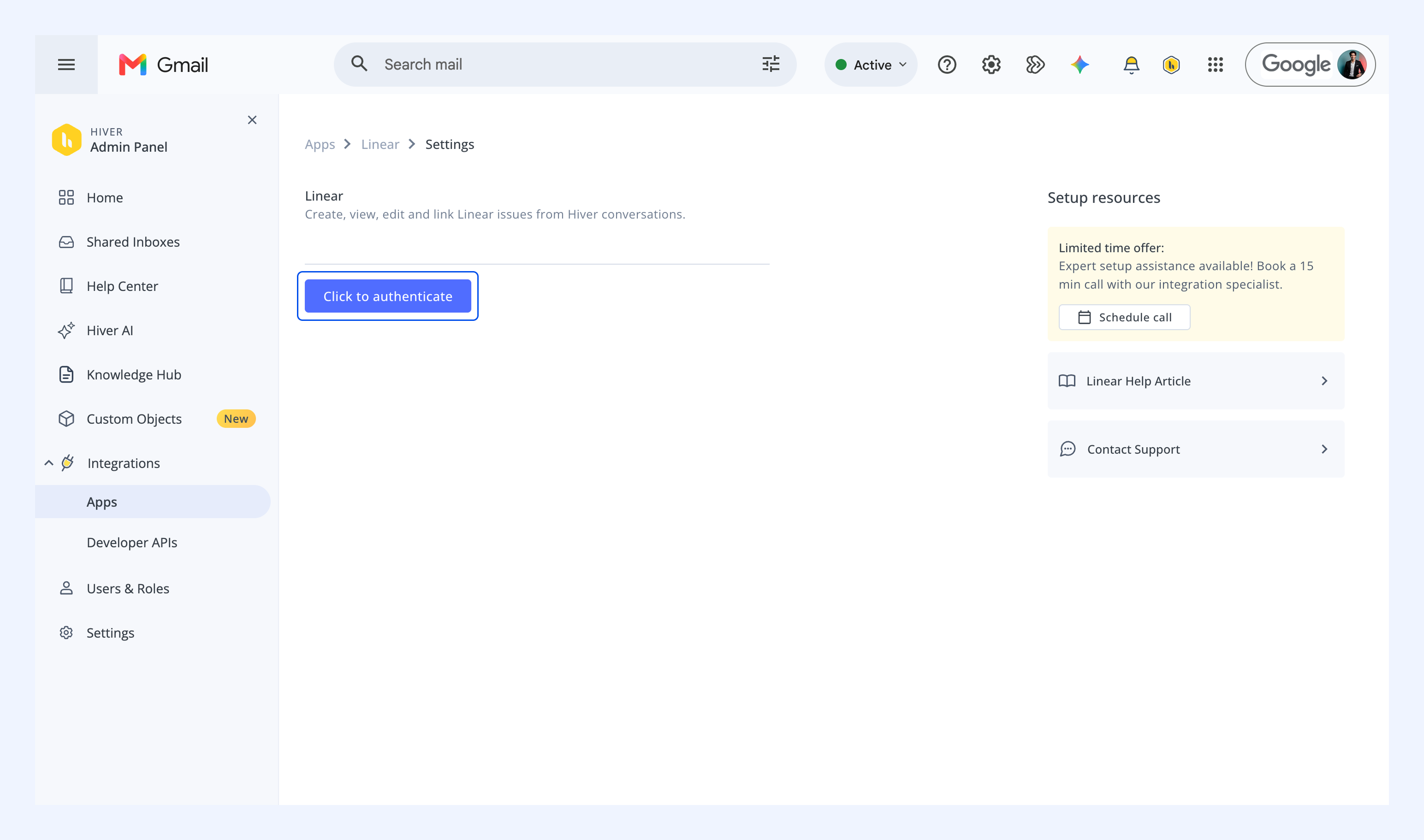Close the Hiver Admin Panel sidebar
The height and width of the screenshot is (840, 1424).
(x=252, y=120)
